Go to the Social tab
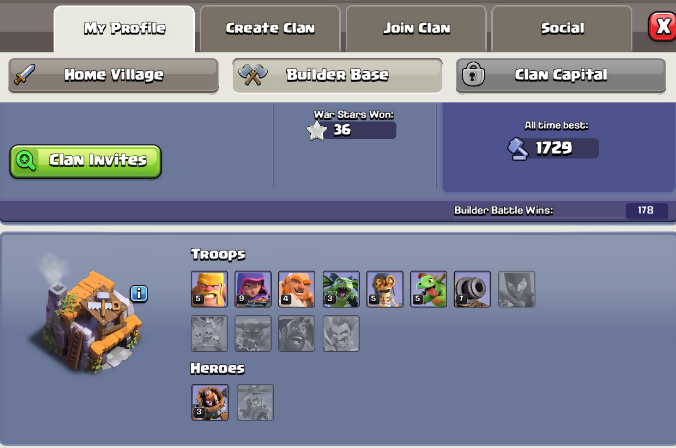676x448 pixels. [562, 28]
